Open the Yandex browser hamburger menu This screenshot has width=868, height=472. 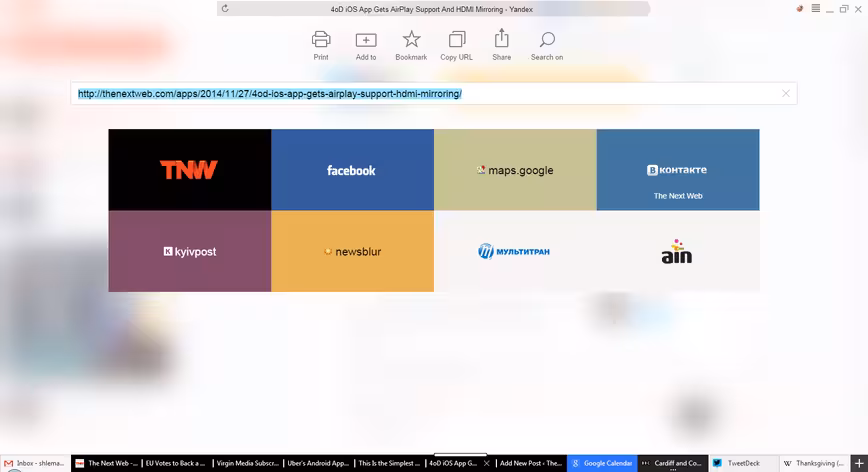(815, 8)
